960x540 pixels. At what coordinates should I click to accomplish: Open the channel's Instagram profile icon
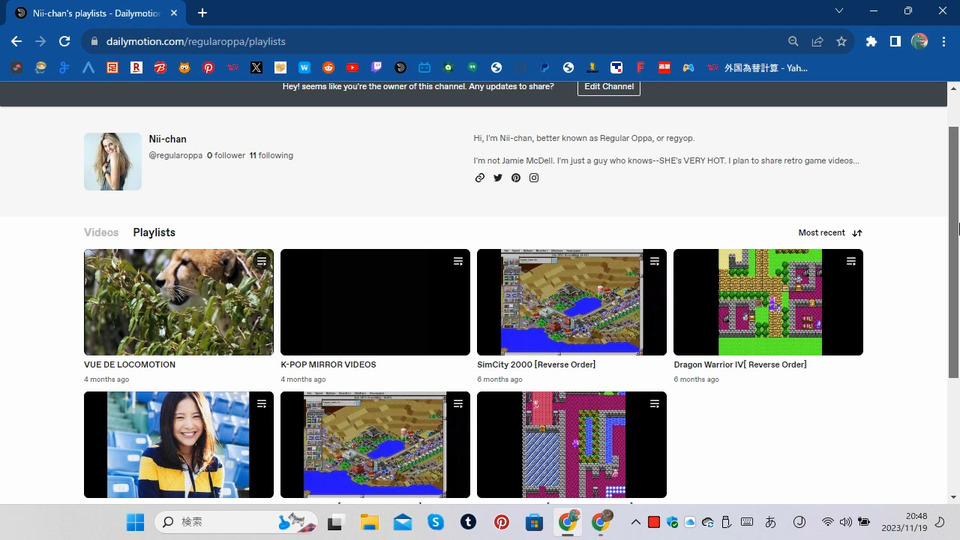[534, 178]
